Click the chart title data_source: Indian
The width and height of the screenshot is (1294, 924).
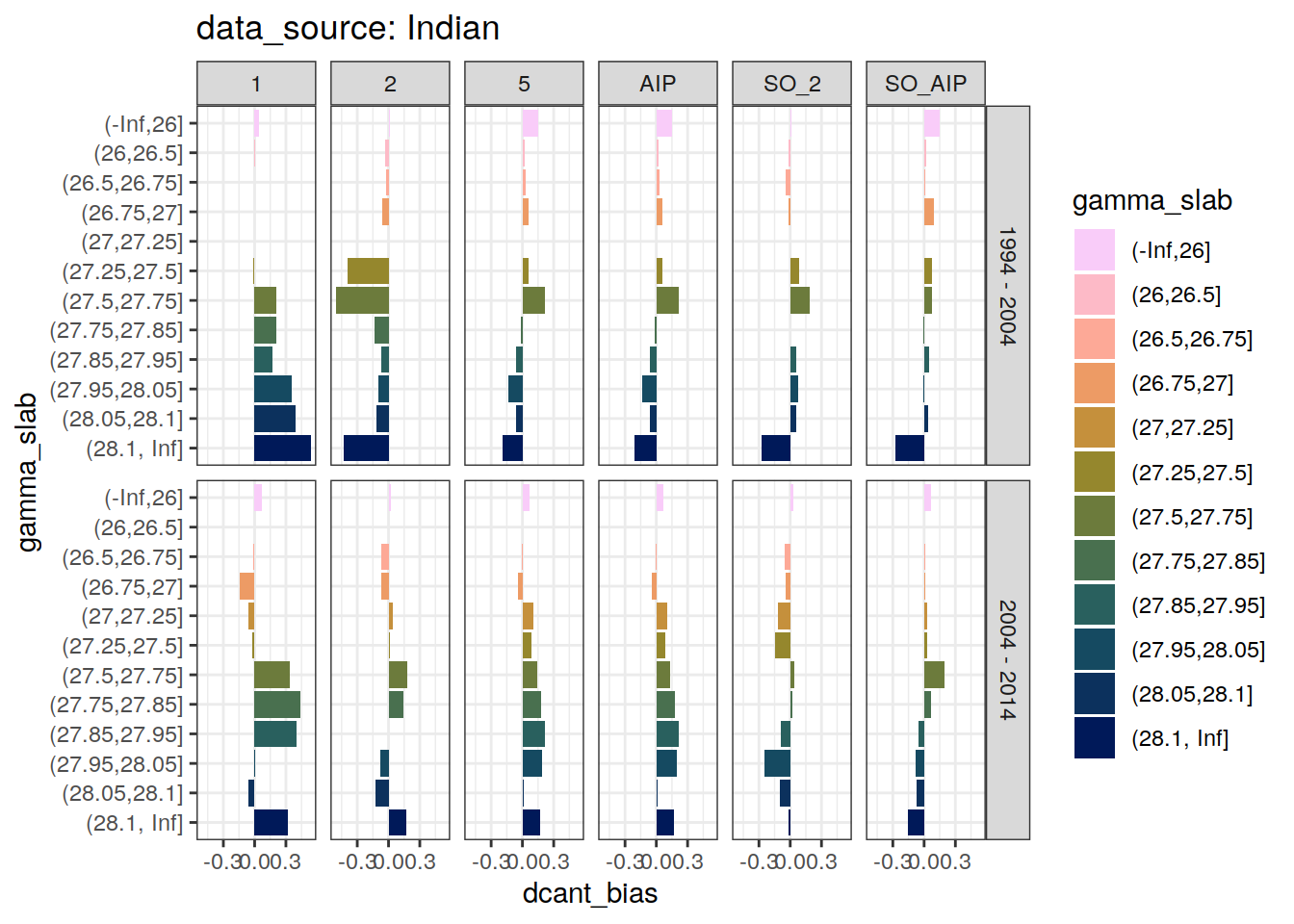point(348,28)
